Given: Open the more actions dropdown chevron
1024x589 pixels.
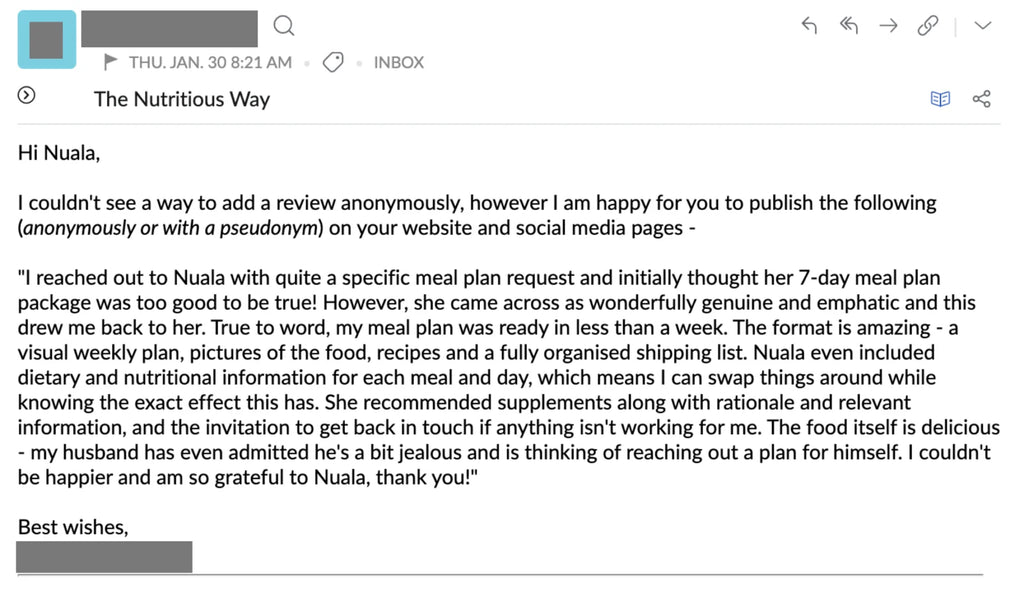Looking at the screenshot, I should (x=982, y=26).
